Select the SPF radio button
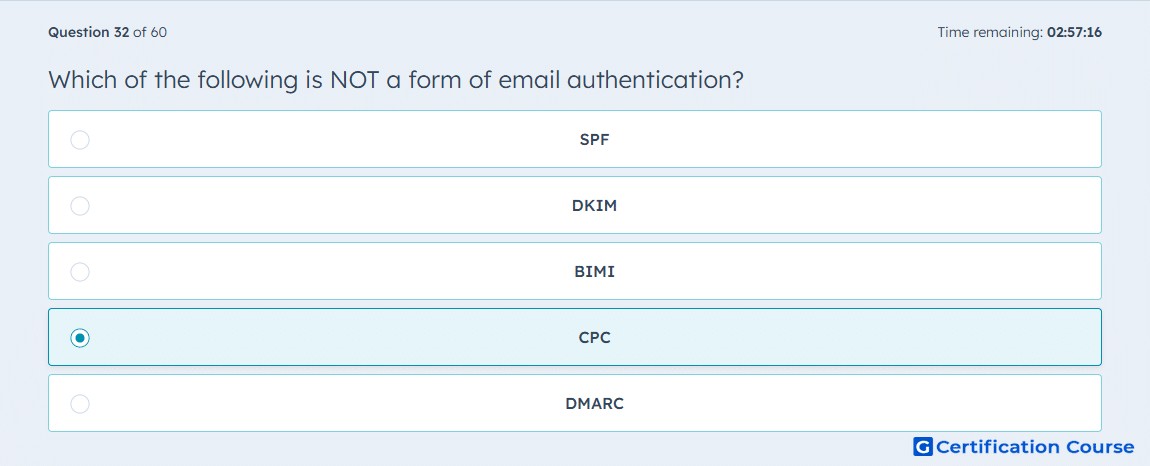The height and width of the screenshot is (466, 1150). [80, 140]
